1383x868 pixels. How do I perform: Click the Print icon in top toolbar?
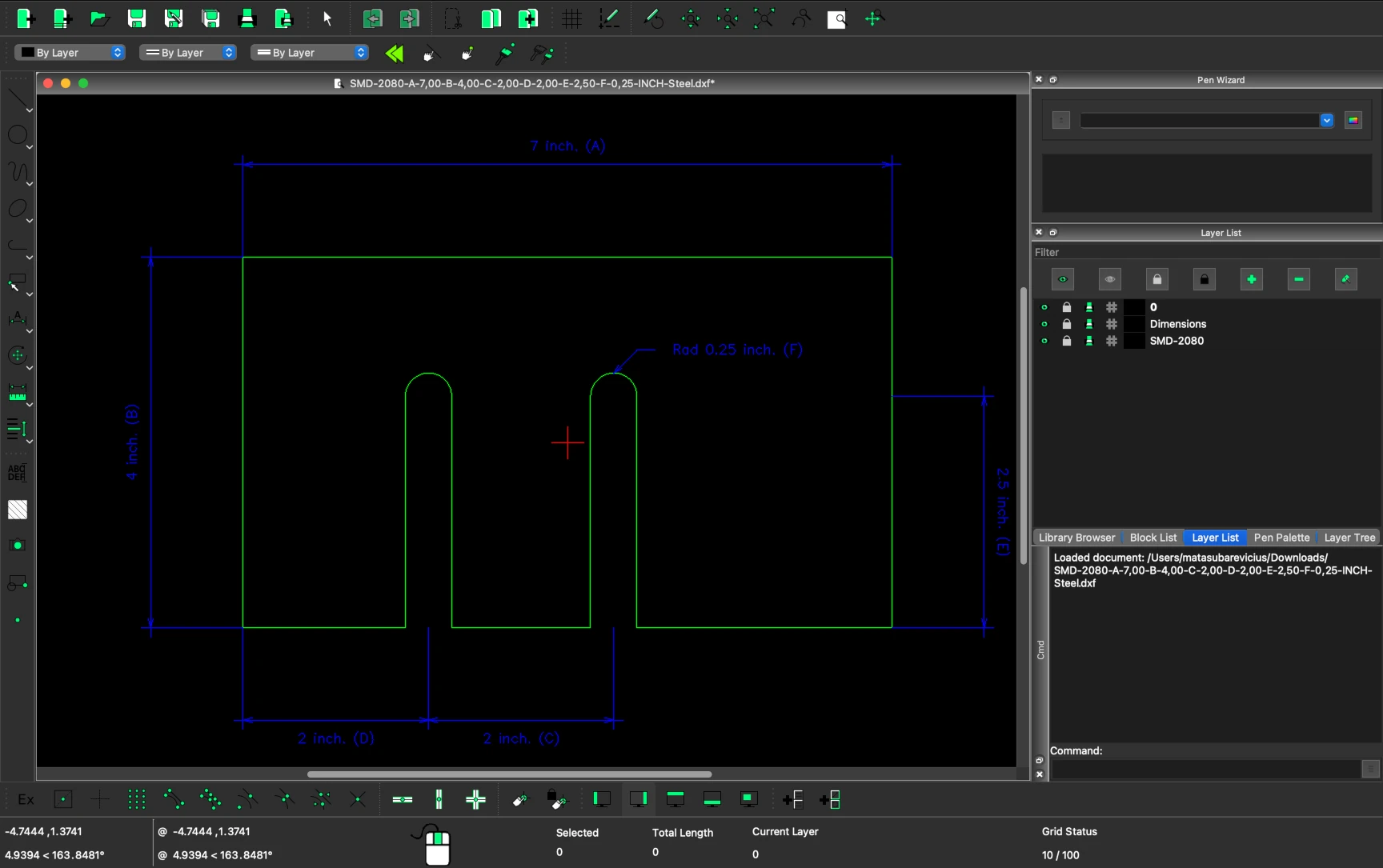(247, 18)
